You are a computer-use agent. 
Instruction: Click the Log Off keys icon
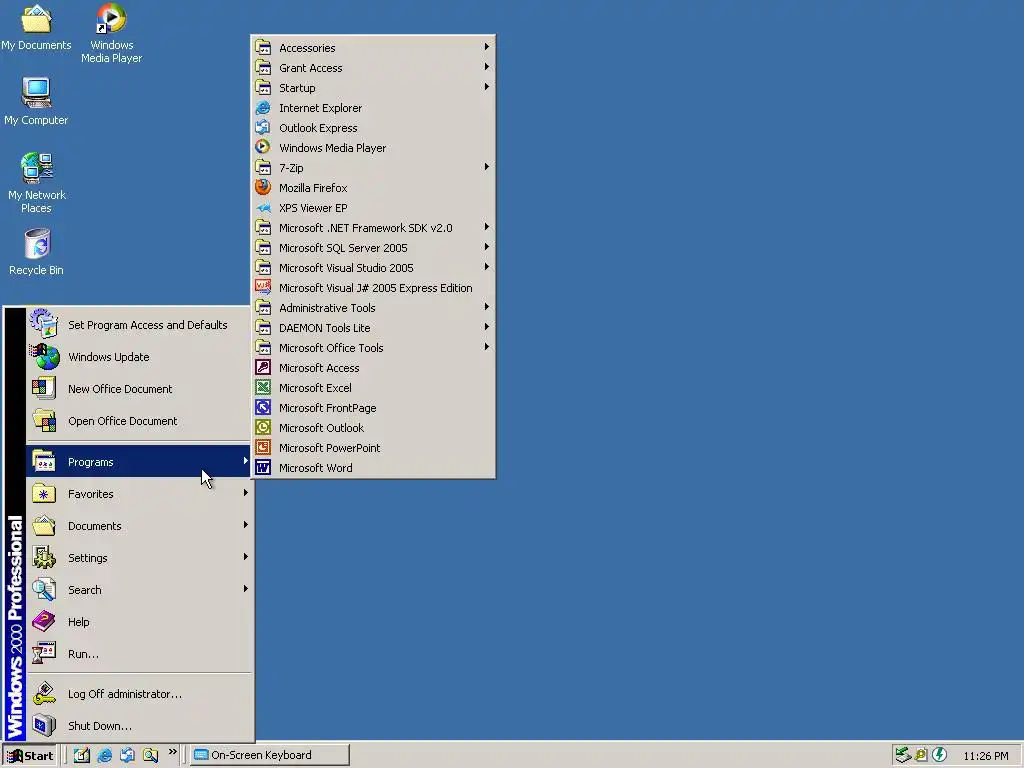[x=44, y=694]
